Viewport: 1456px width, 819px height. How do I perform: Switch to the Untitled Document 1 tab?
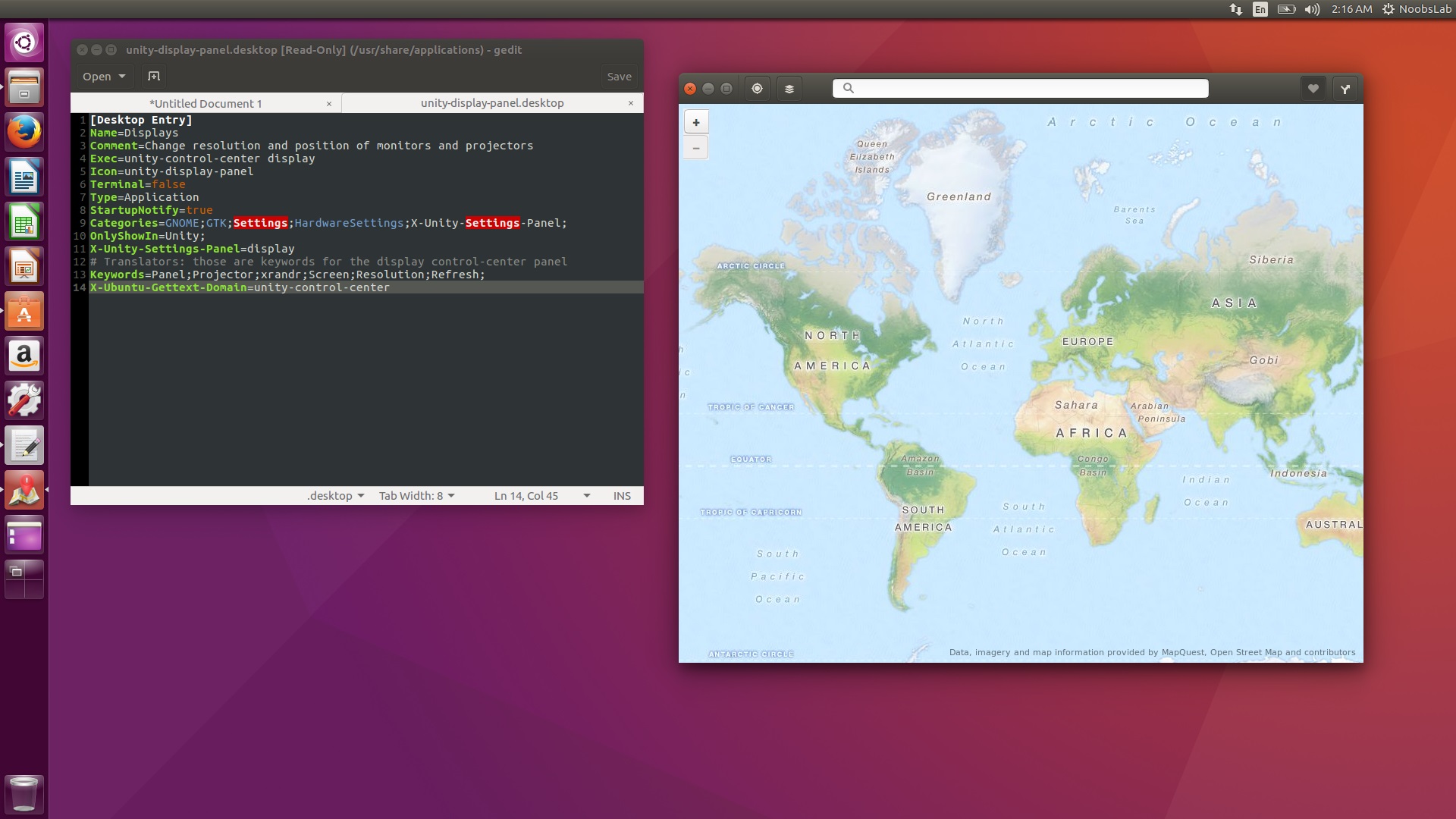coord(206,103)
